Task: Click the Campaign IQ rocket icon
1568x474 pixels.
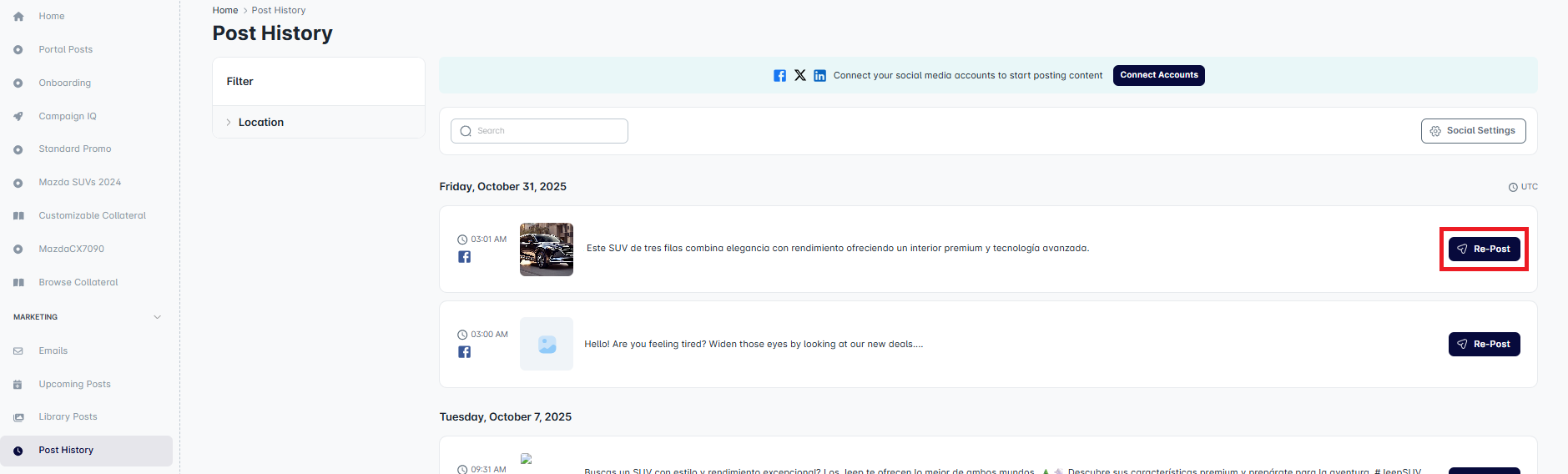Action: point(18,117)
